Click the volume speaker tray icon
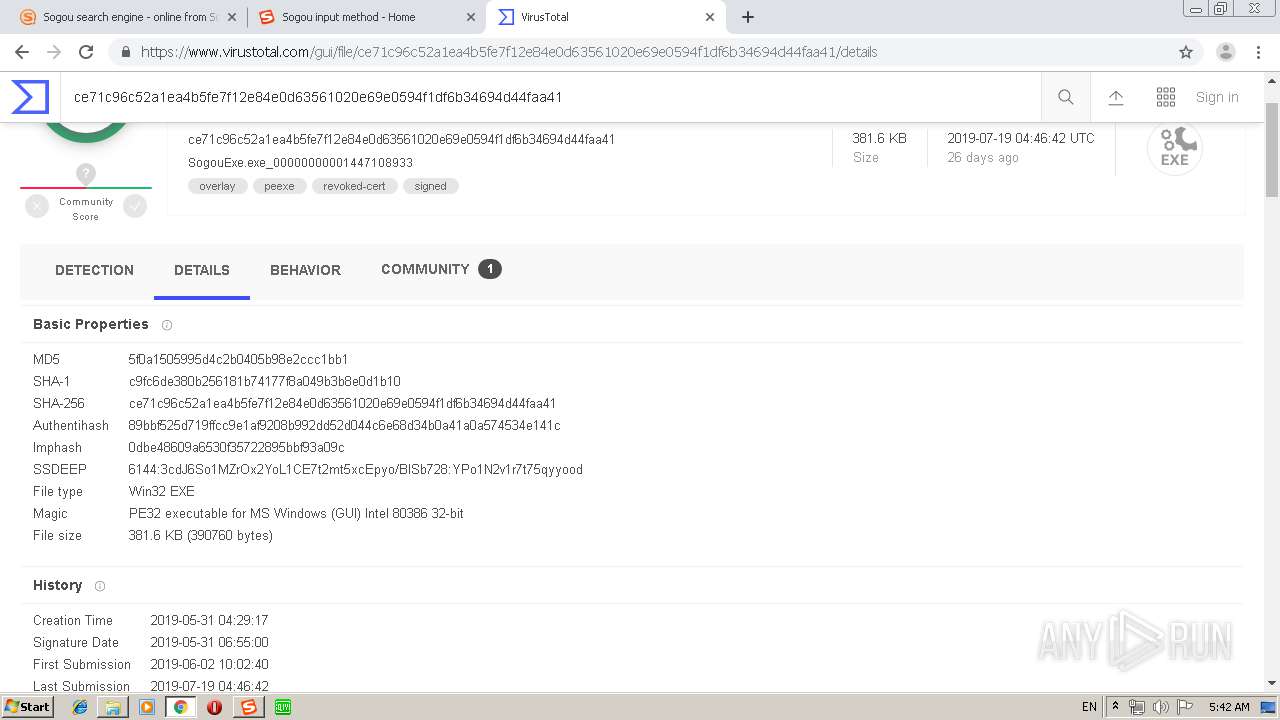Image resolution: width=1280 pixels, height=720 pixels. coord(1160,707)
